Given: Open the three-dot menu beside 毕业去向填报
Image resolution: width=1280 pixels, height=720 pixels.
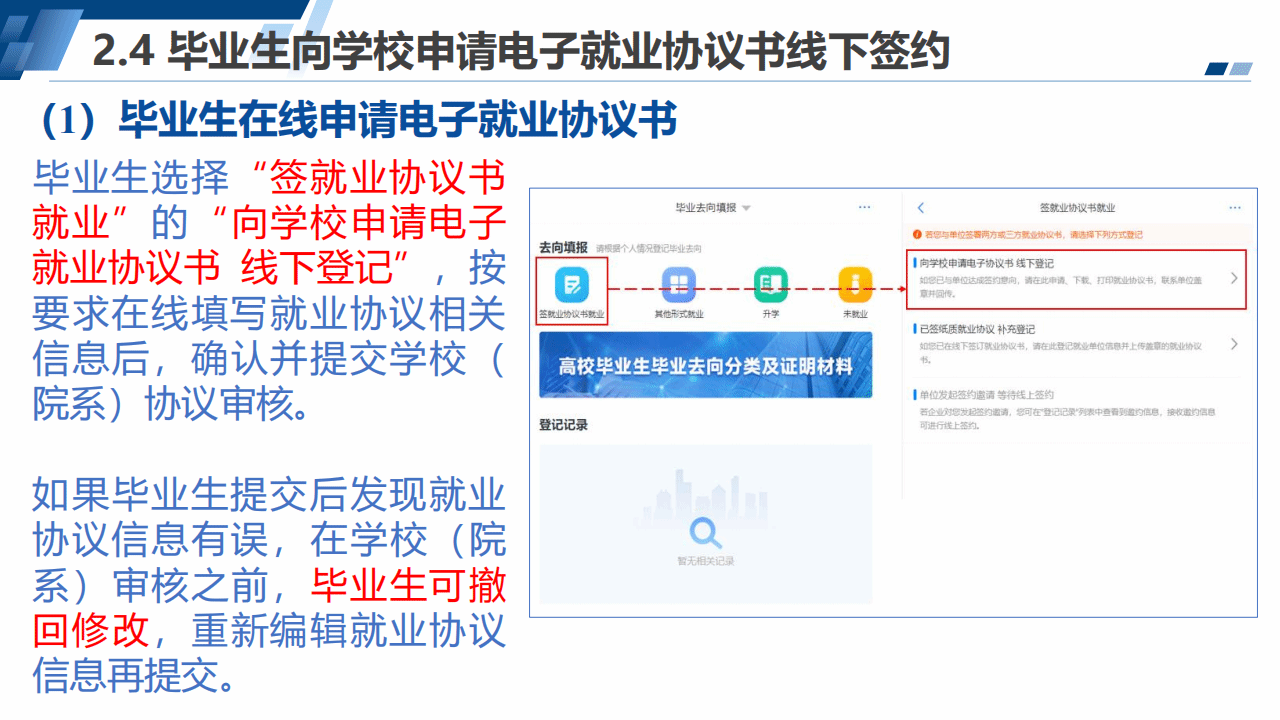Looking at the screenshot, I should coord(865,207).
